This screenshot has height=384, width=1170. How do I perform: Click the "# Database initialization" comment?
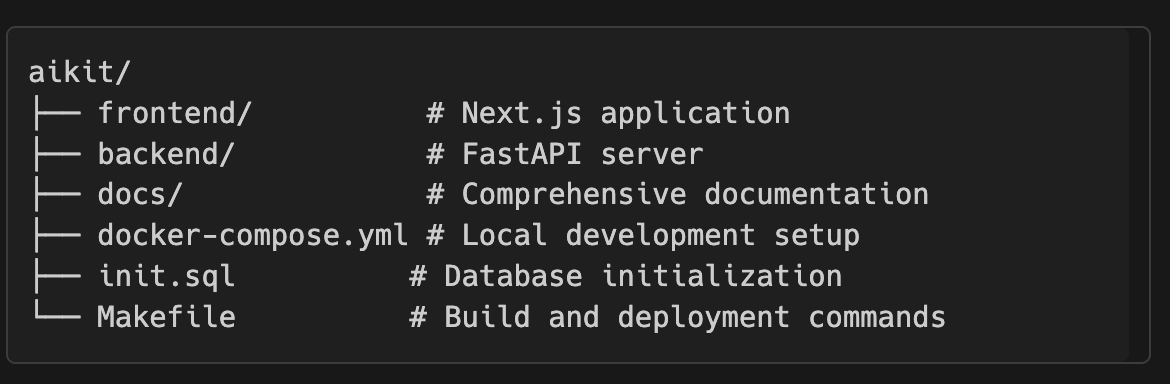[x=625, y=277]
